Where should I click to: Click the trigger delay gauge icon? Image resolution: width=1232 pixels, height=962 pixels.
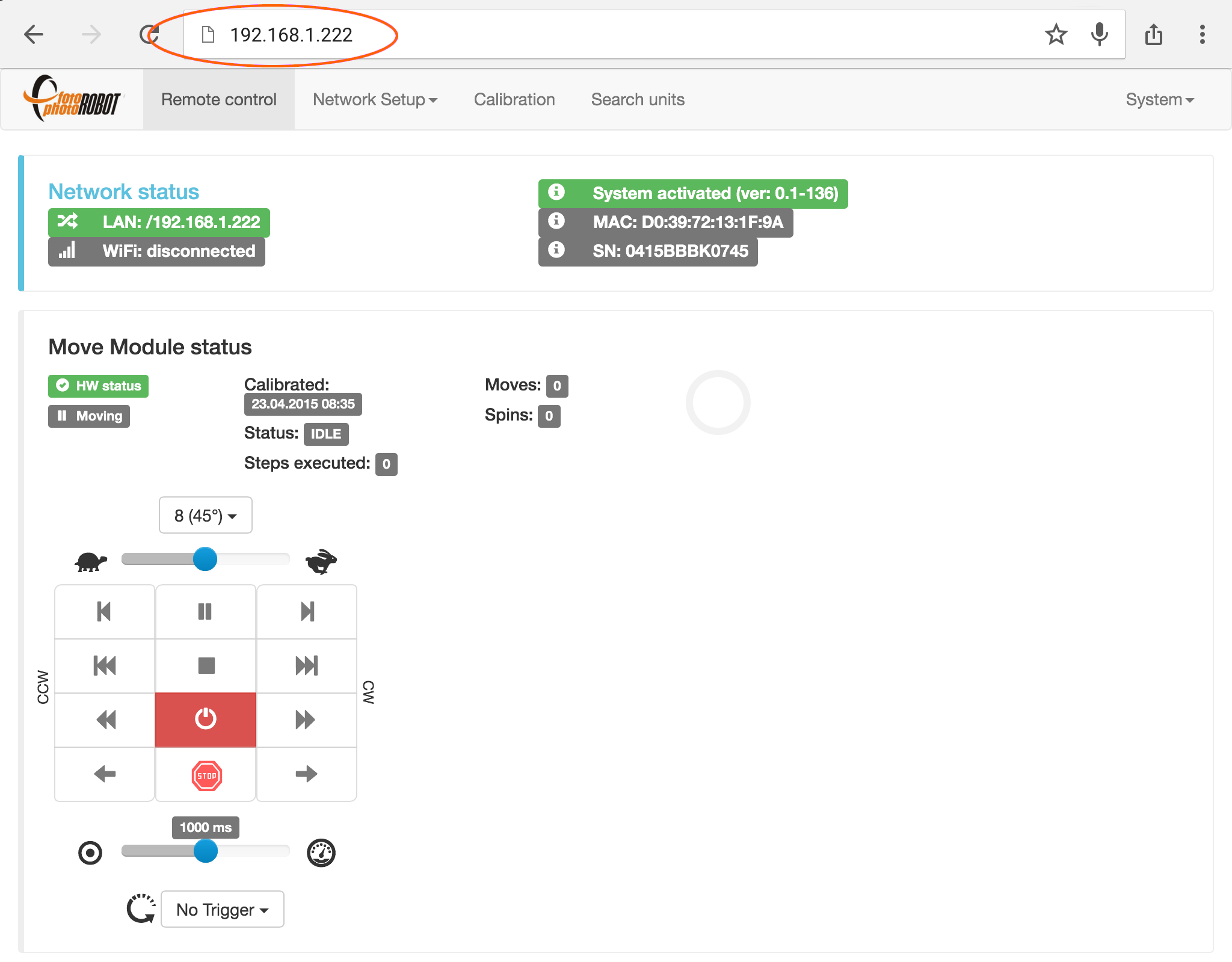(321, 853)
